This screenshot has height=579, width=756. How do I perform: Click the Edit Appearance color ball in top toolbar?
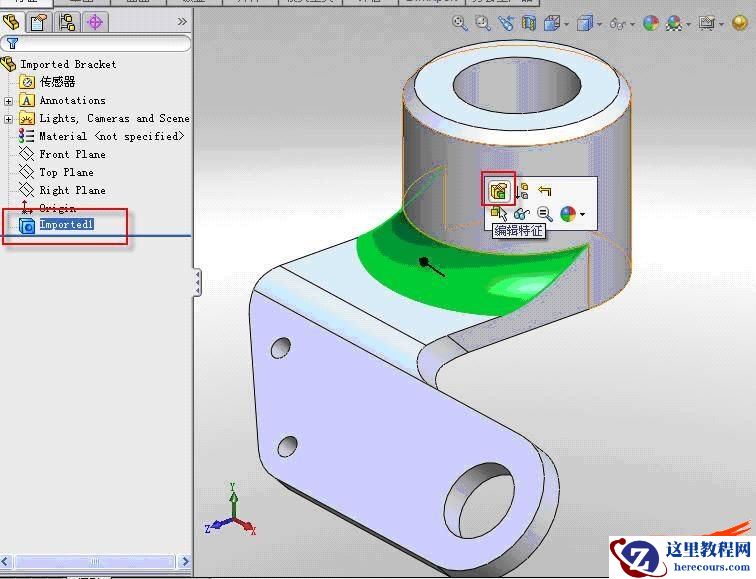(651, 23)
